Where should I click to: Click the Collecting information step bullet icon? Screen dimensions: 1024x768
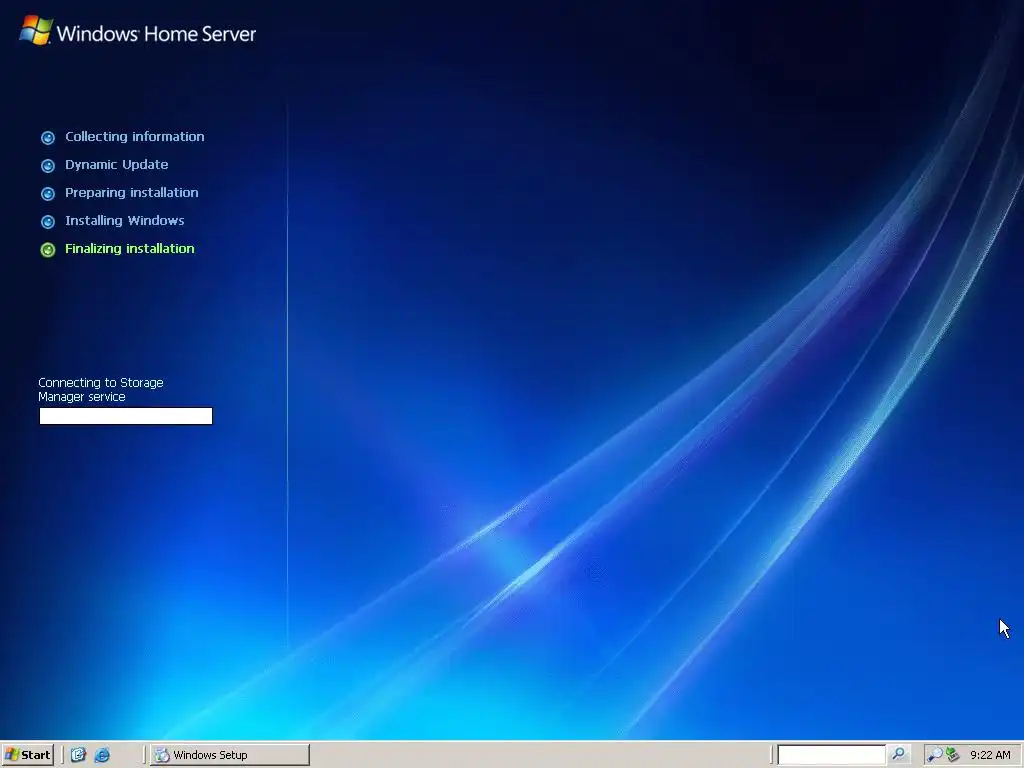click(48, 137)
